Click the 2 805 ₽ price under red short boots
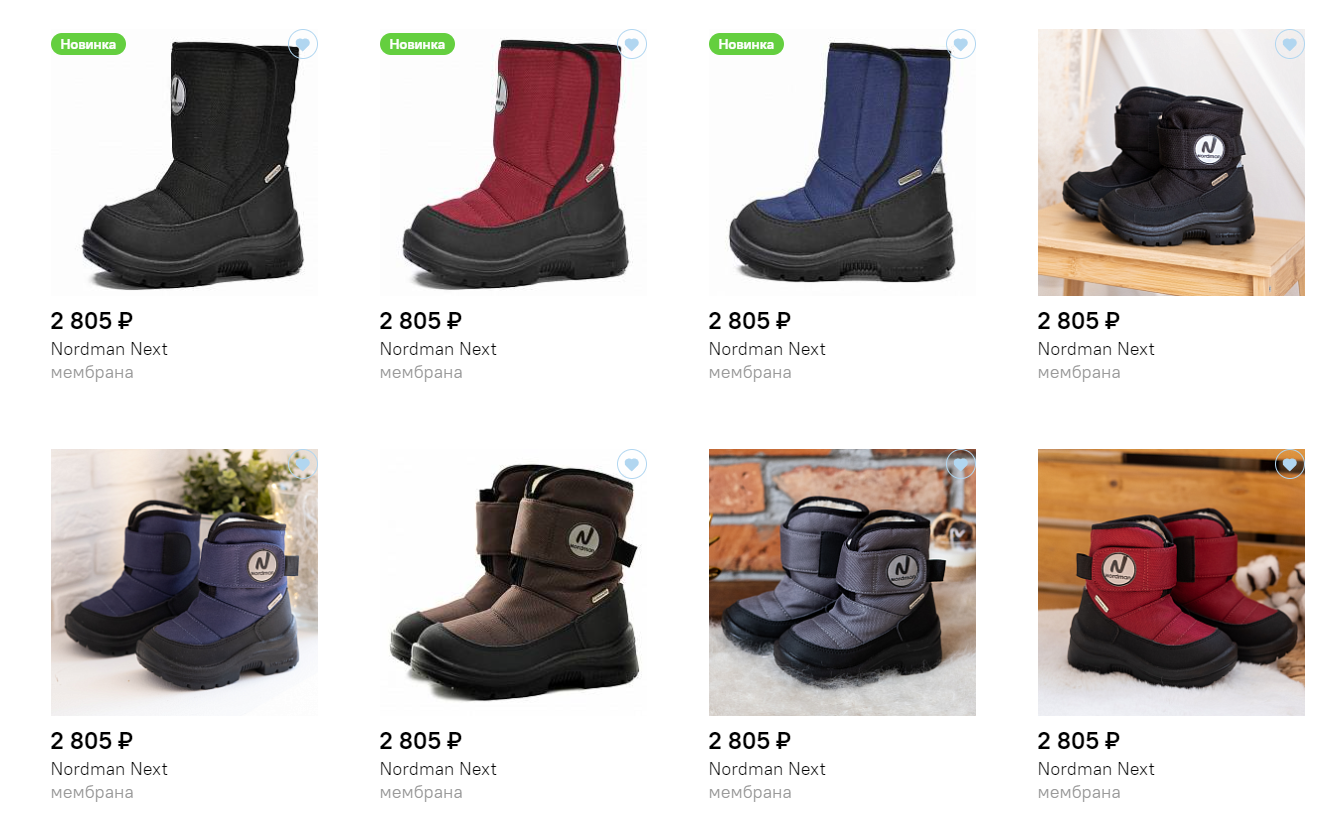 (1079, 741)
